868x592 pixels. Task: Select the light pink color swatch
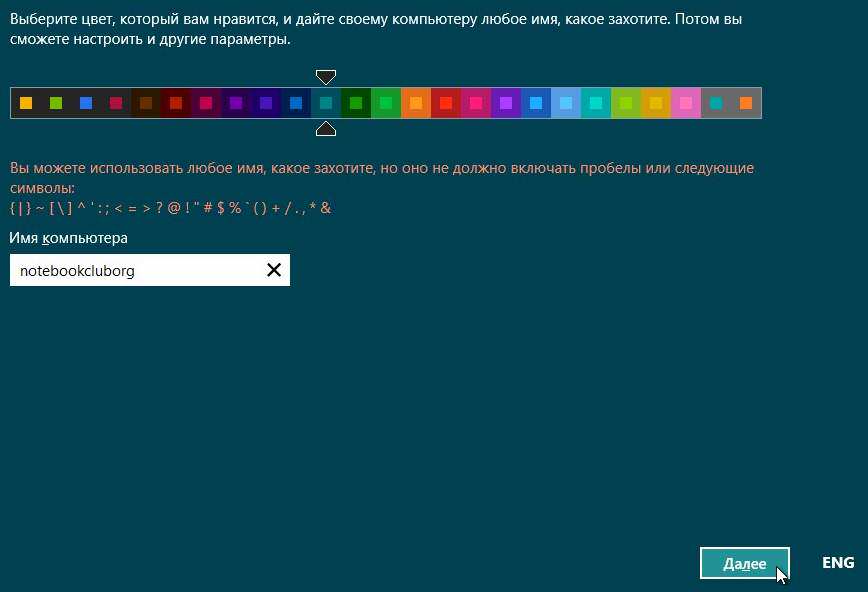pyautogui.click(x=686, y=103)
